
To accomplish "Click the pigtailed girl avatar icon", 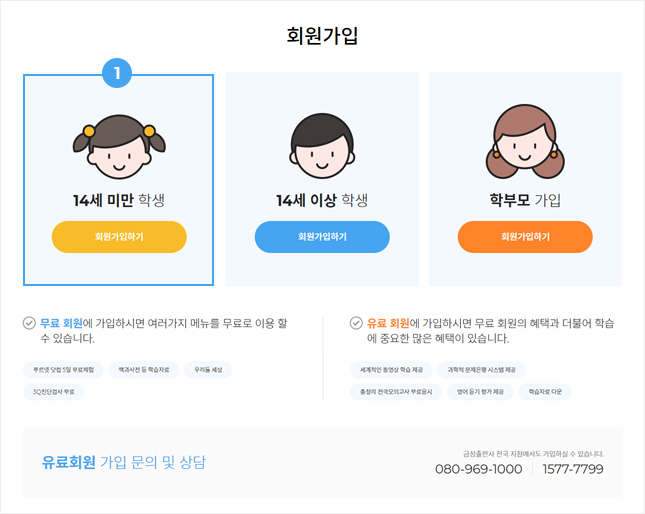I will (x=119, y=147).
